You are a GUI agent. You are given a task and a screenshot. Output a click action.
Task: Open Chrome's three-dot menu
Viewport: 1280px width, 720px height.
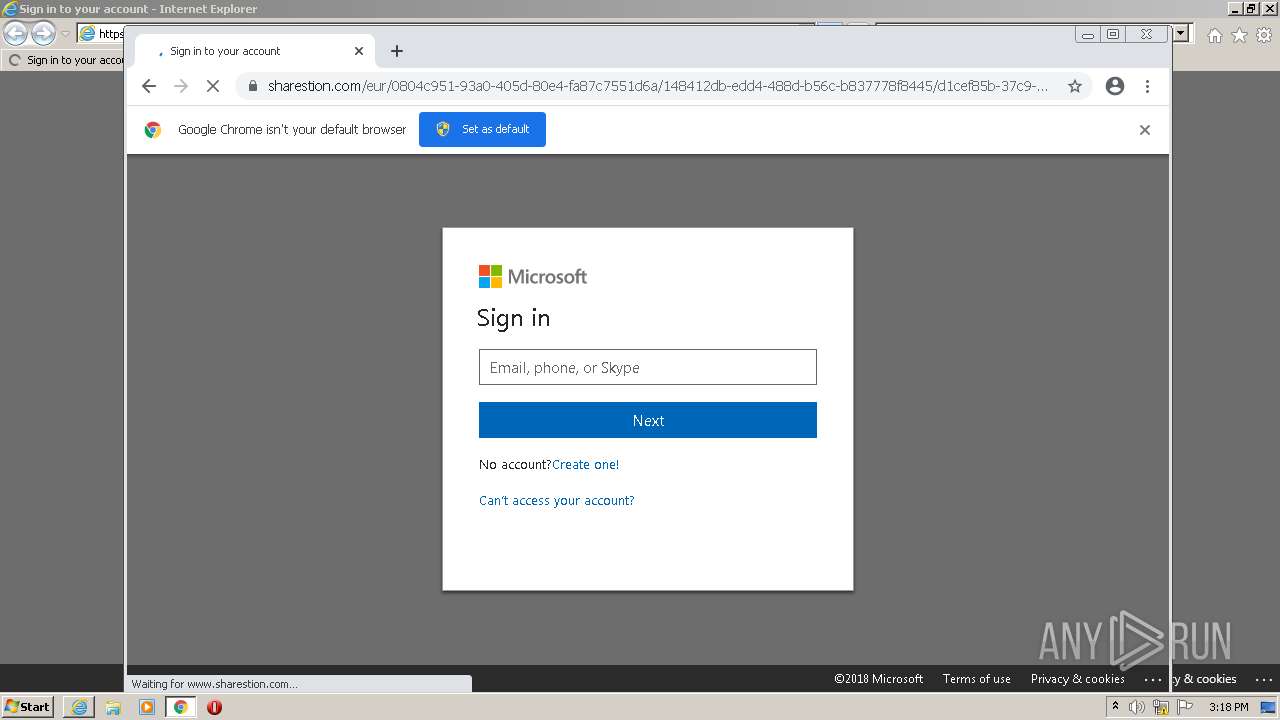tap(1147, 86)
